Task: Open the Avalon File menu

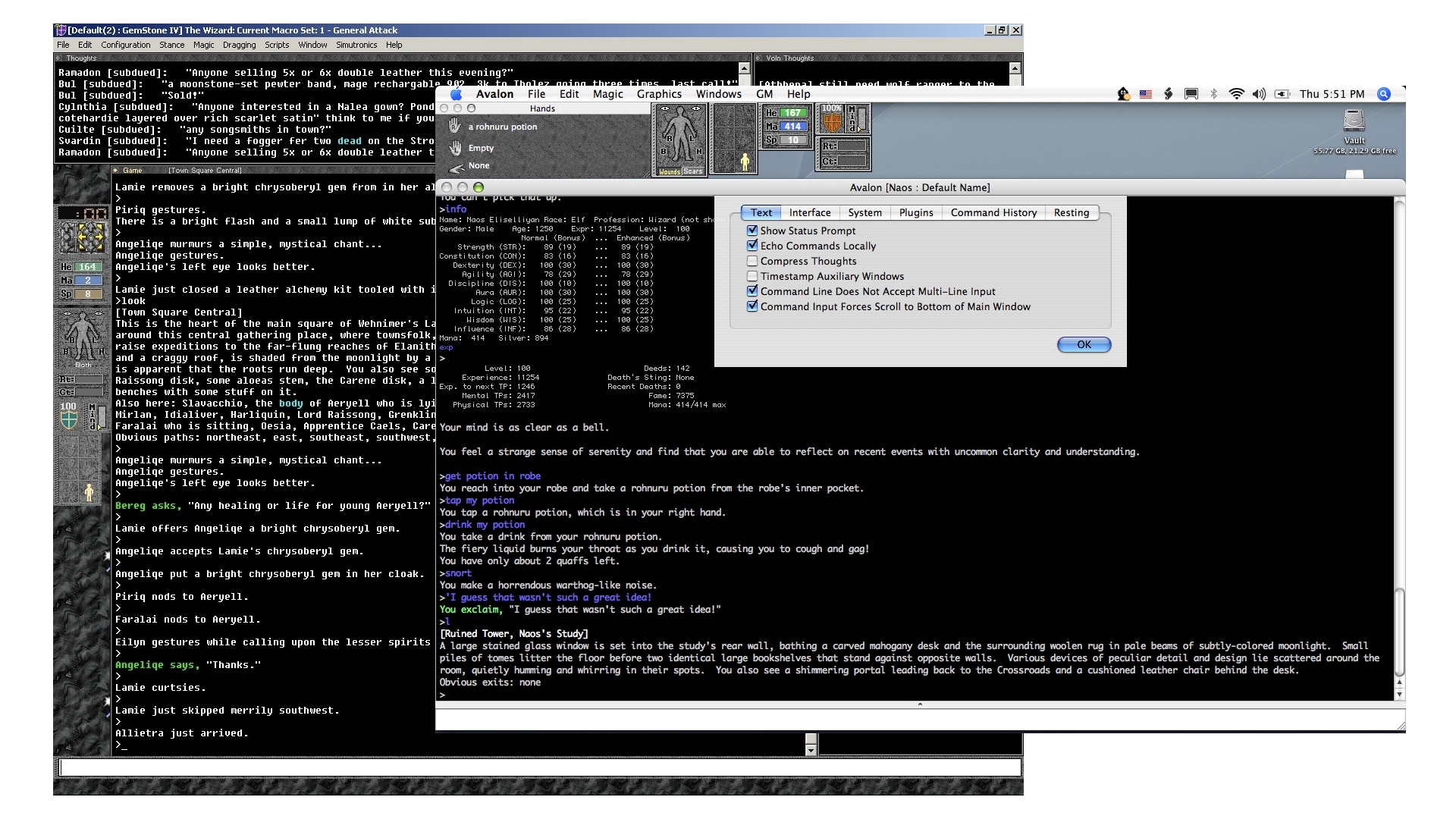Action: click(536, 94)
